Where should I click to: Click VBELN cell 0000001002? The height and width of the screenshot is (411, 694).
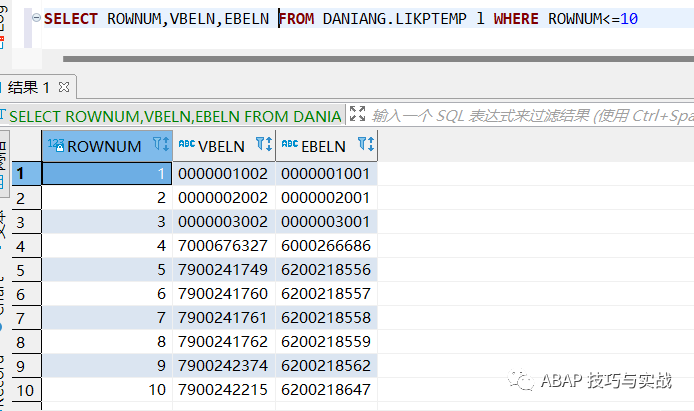[x=224, y=173]
